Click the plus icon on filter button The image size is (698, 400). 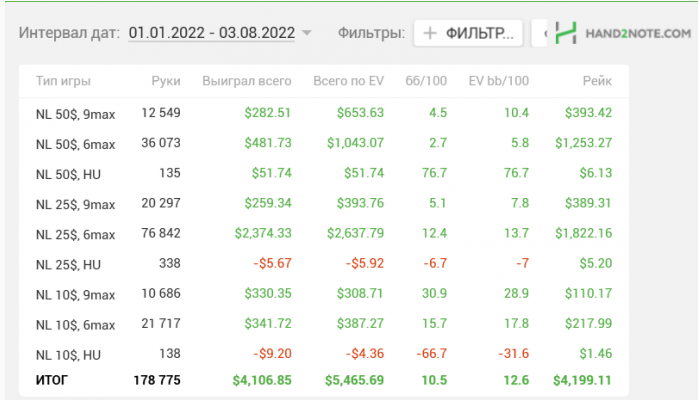tap(431, 33)
